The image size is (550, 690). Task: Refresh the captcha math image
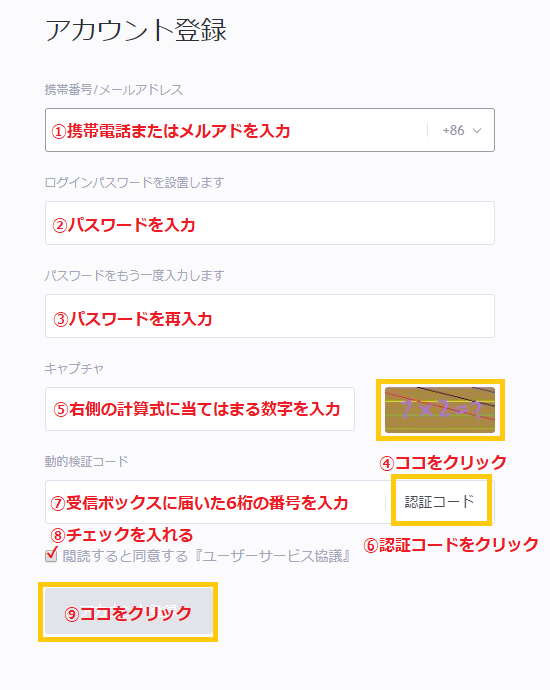click(440, 410)
